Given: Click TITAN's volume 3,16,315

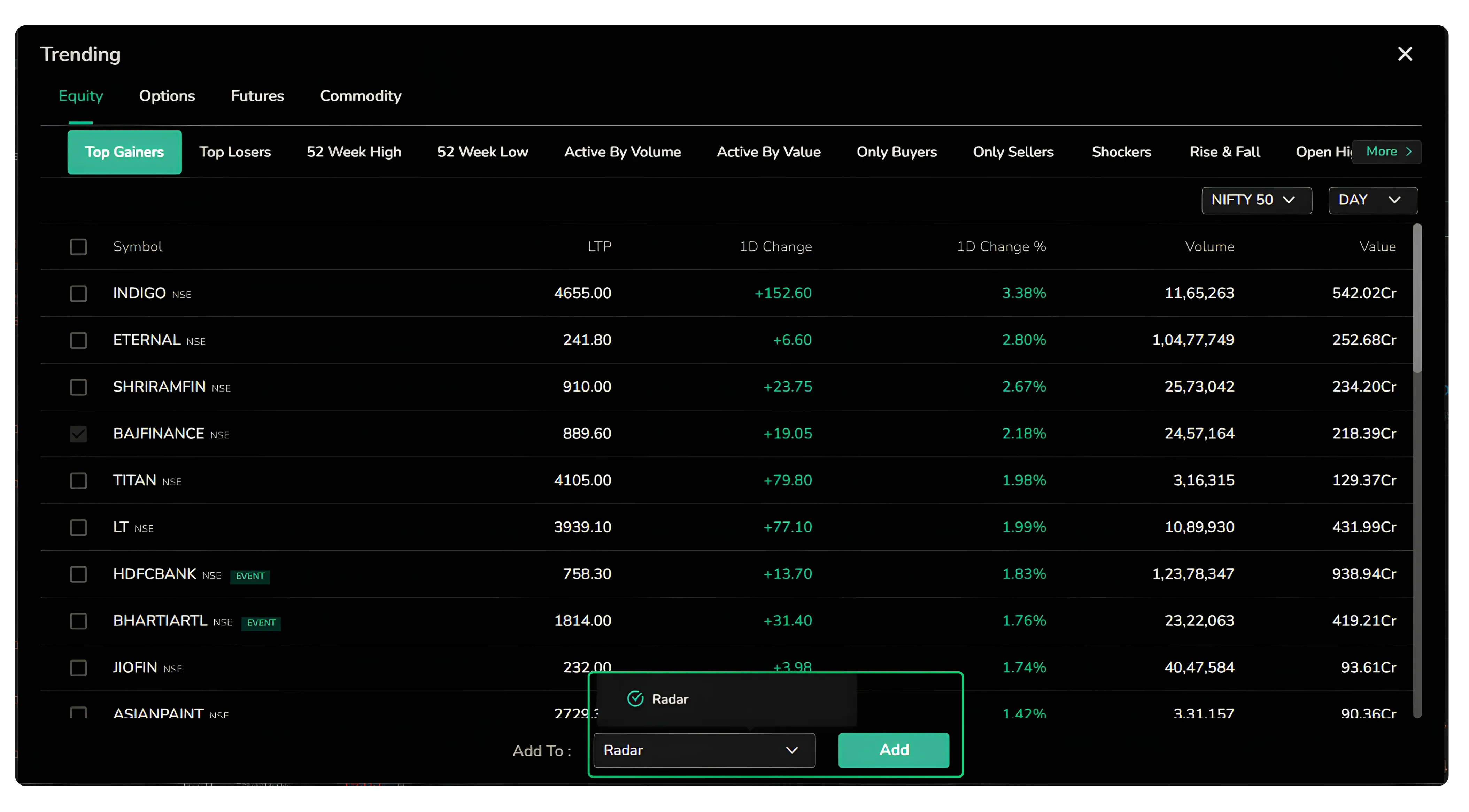Looking at the screenshot, I should point(1204,480).
